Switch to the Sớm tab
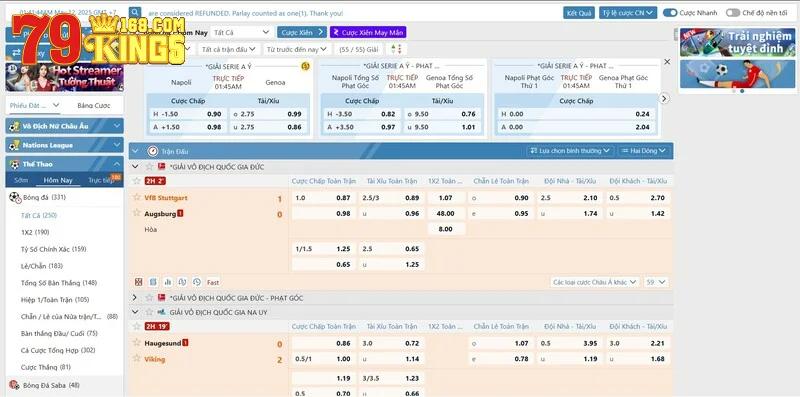This screenshot has height=397, width=800. point(21,180)
